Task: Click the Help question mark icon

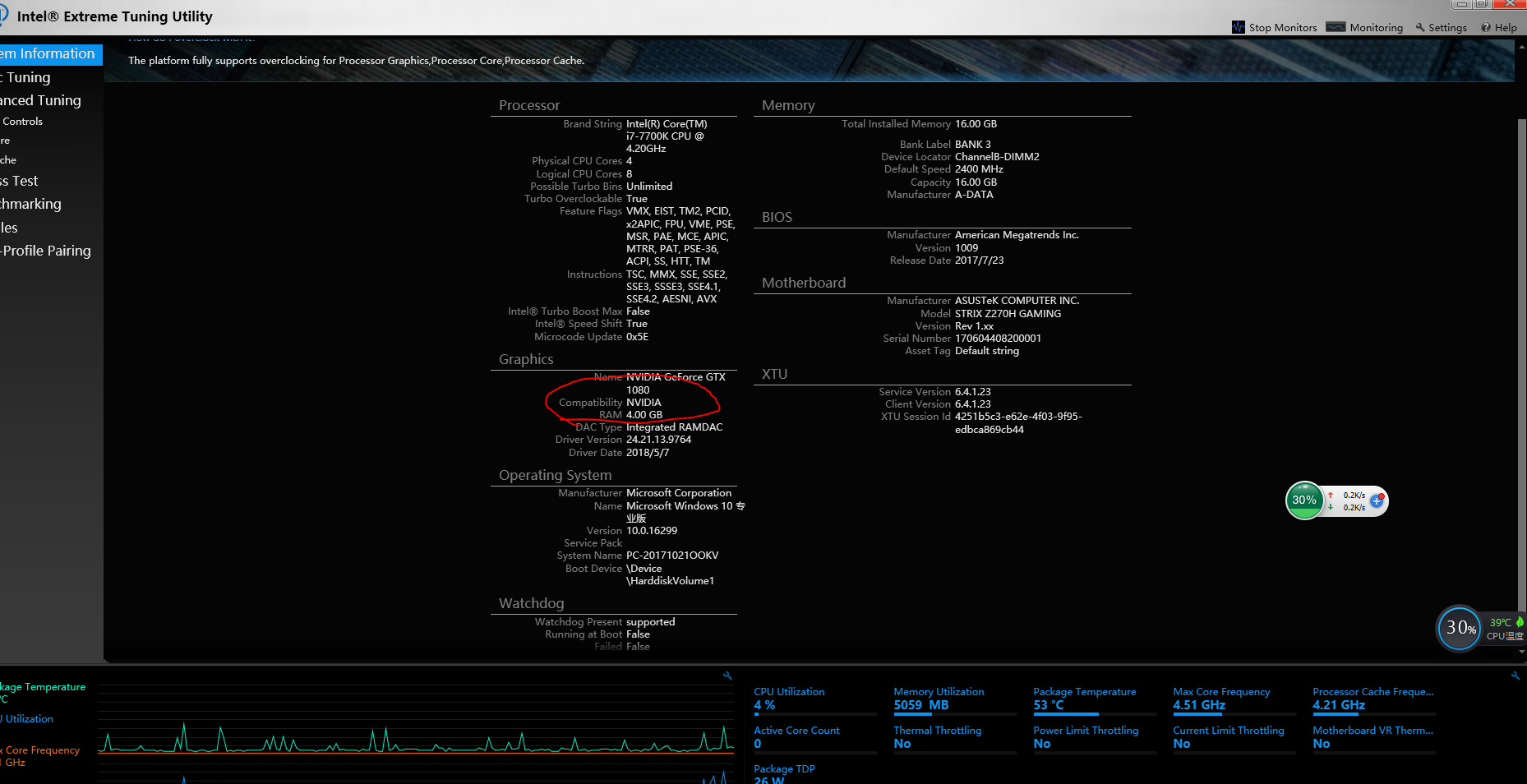Action: pos(1486,27)
